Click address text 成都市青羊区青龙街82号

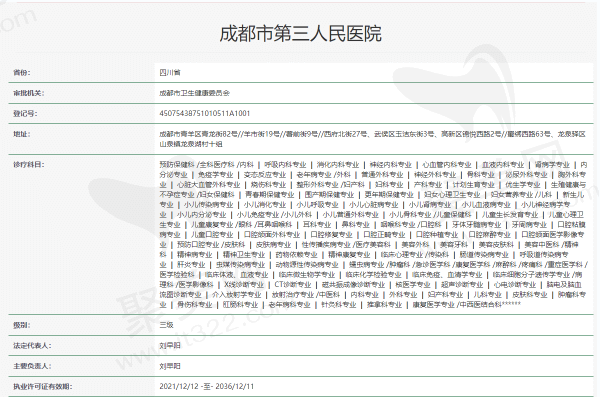click(x=198, y=134)
